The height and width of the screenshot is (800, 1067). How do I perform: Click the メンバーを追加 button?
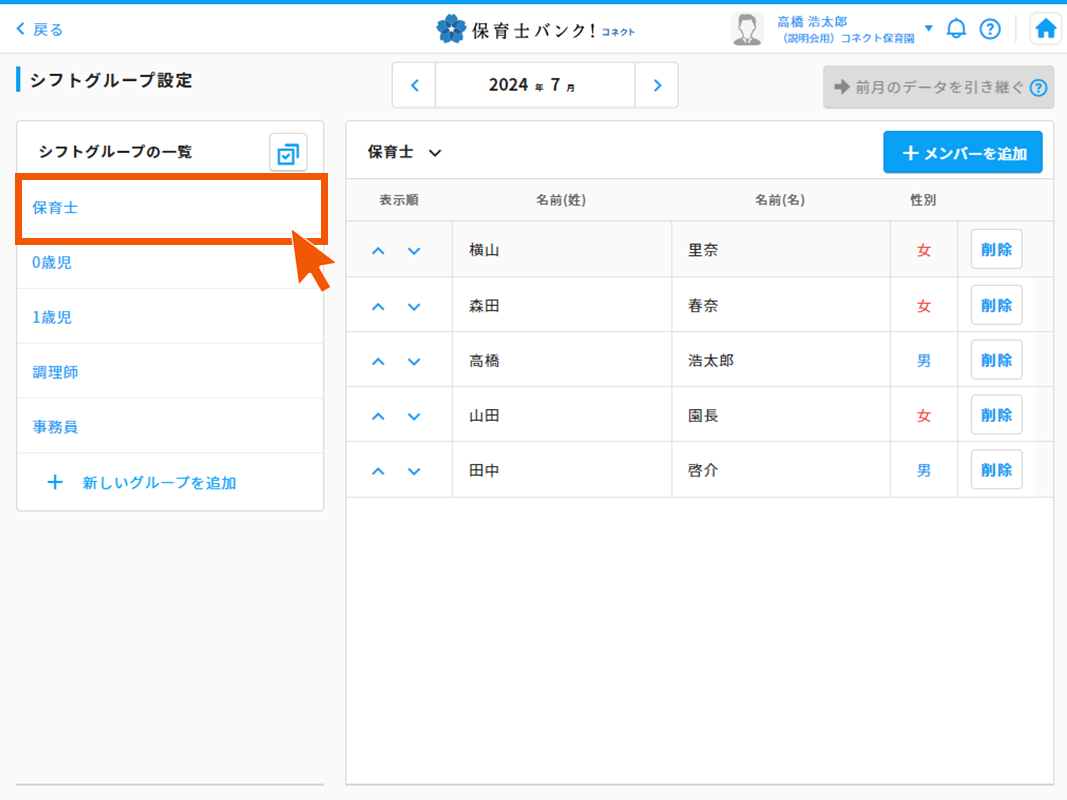[962, 152]
